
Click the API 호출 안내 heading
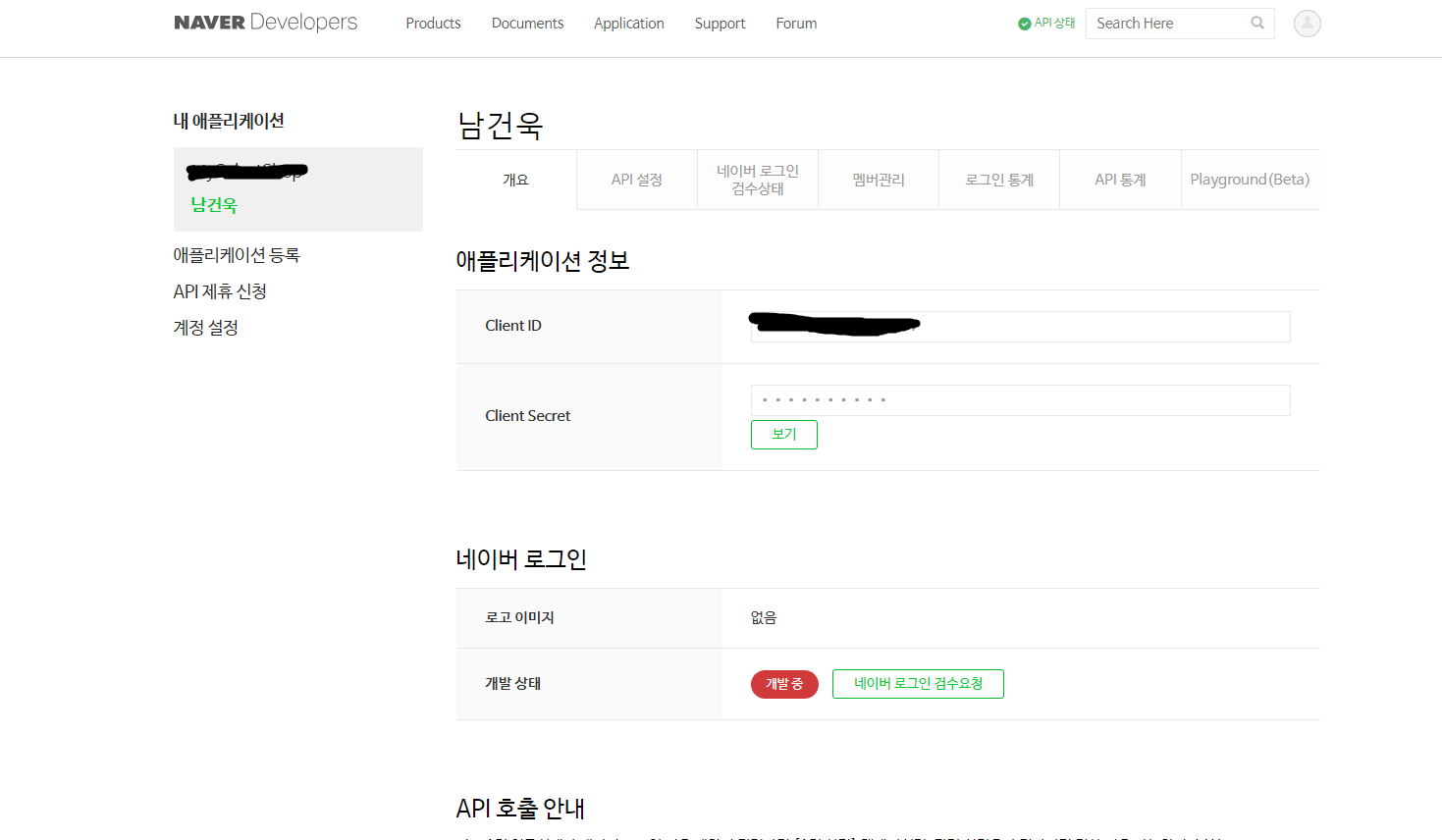pos(520,809)
